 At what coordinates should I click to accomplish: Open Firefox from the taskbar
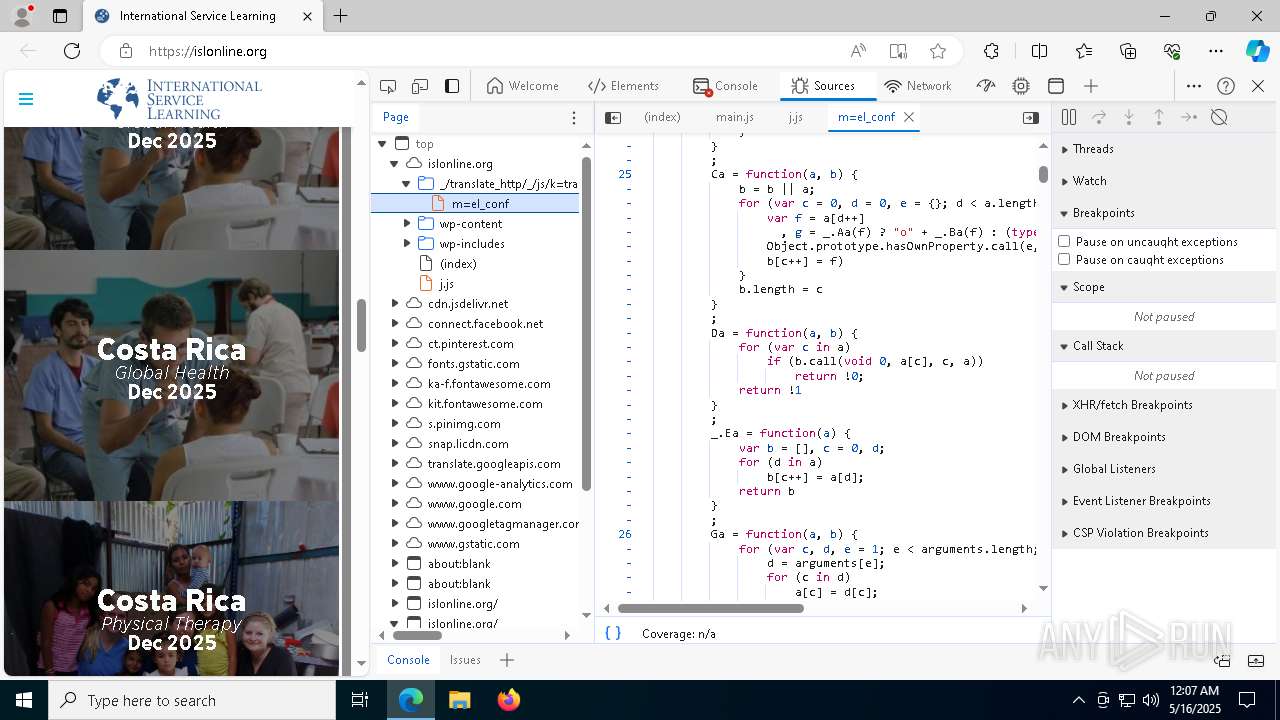[509, 700]
